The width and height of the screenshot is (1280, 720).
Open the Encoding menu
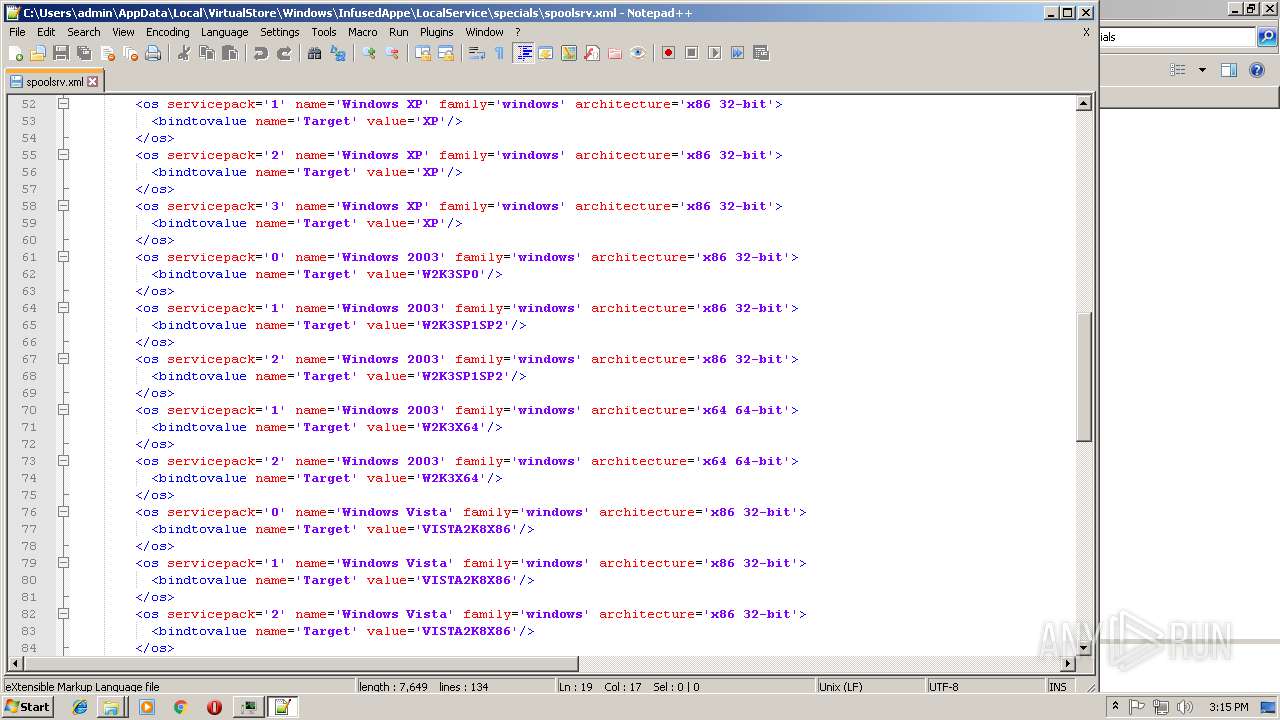click(167, 32)
